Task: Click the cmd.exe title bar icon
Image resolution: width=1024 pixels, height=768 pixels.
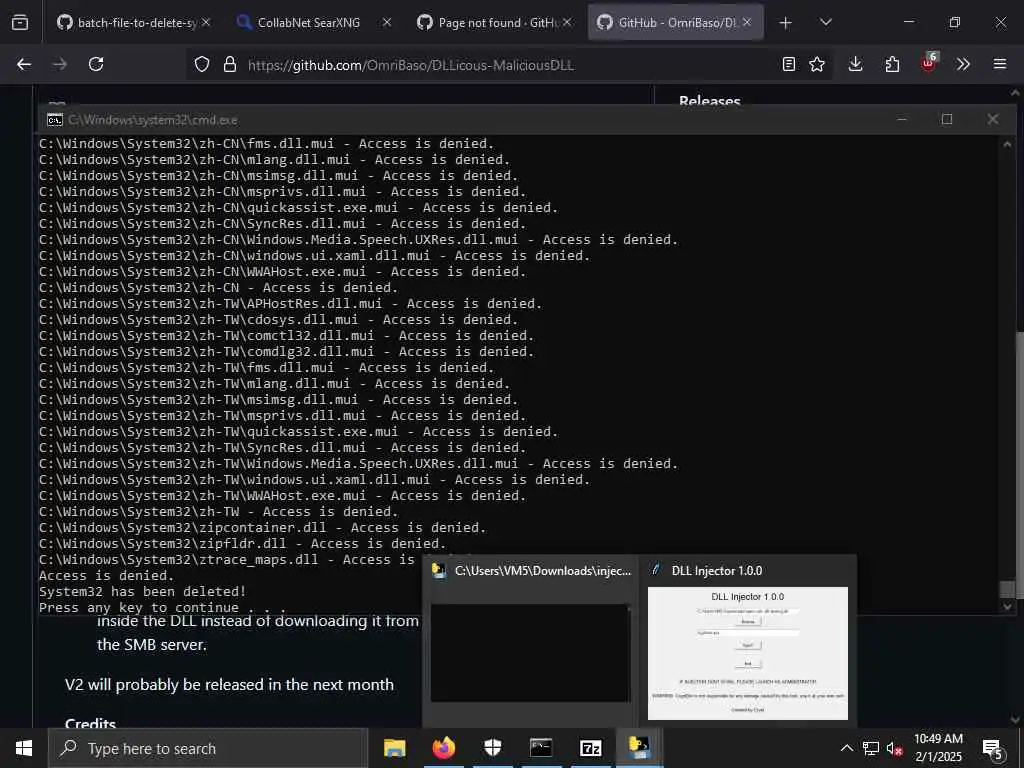Action: 55,120
